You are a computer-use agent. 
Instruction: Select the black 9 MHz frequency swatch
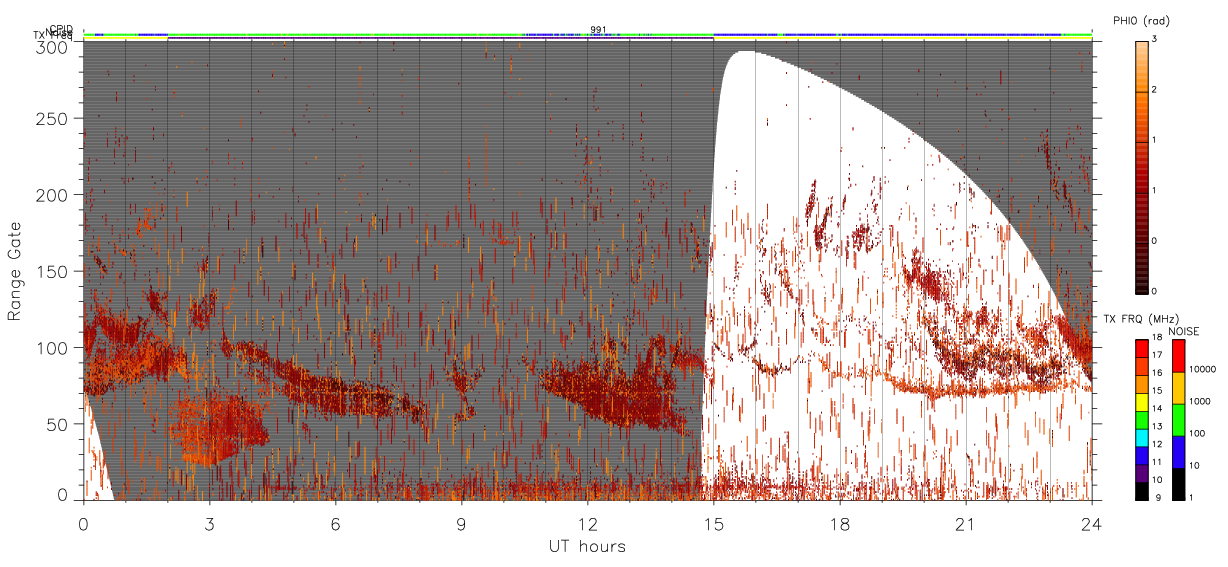[x=1141, y=491]
